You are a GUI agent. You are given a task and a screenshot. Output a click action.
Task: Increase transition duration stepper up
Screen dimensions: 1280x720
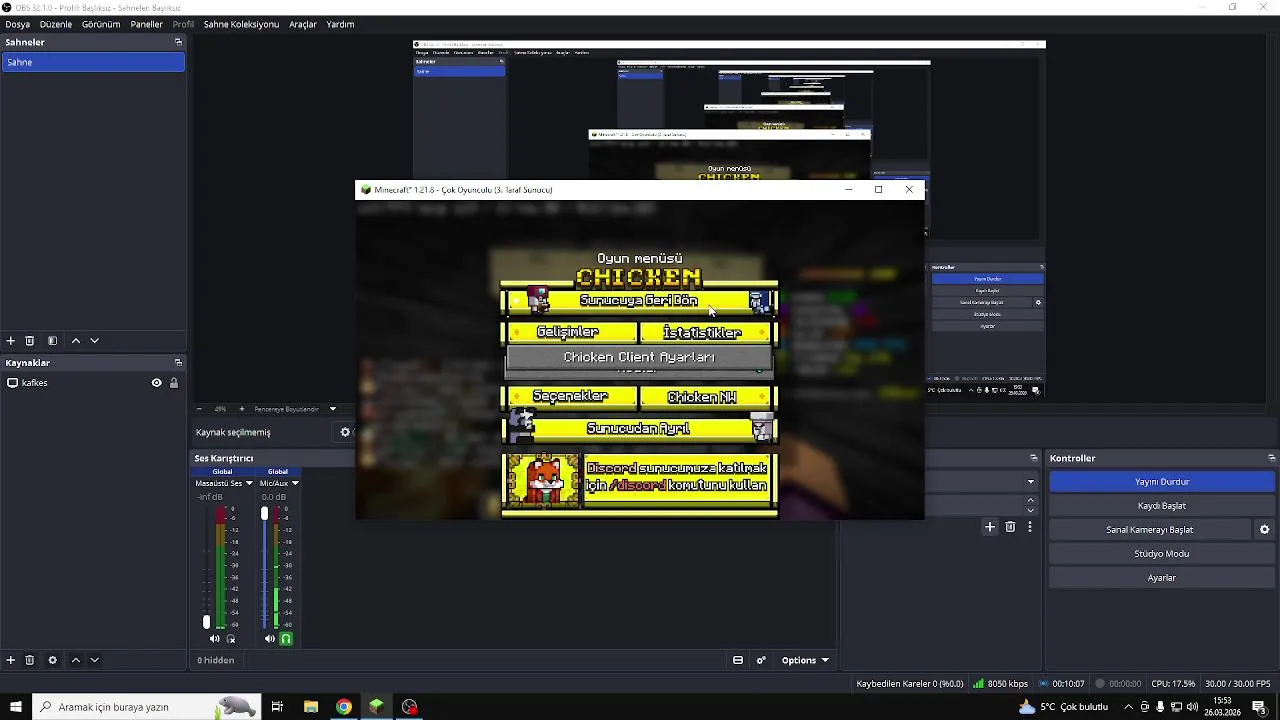(x=1031, y=500)
